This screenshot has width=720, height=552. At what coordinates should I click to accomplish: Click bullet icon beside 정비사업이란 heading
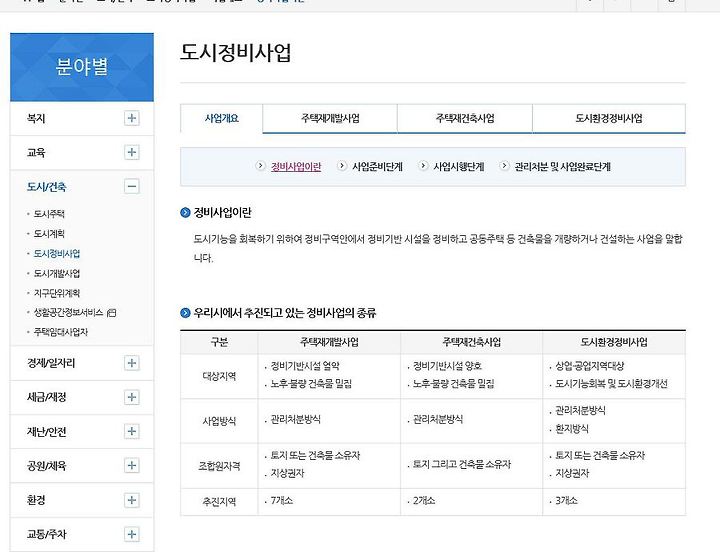(185, 212)
